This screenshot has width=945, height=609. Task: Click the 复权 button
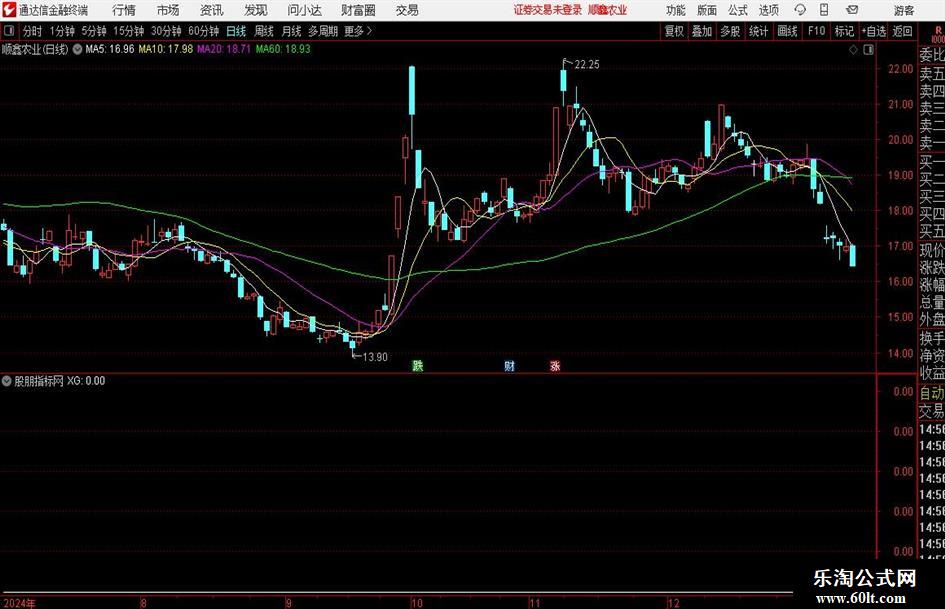pyautogui.click(x=674, y=31)
